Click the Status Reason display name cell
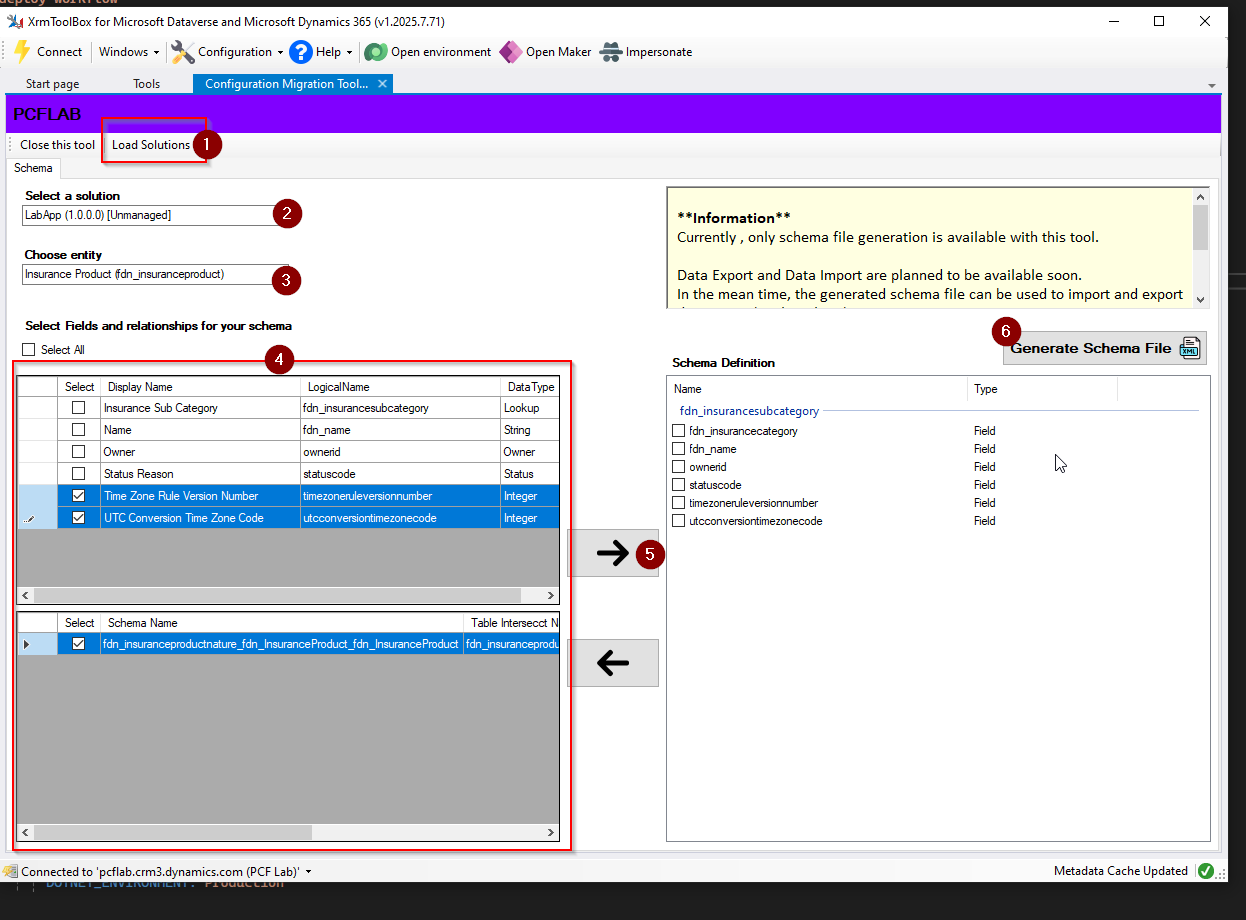1246x920 pixels. (x=200, y=474)
